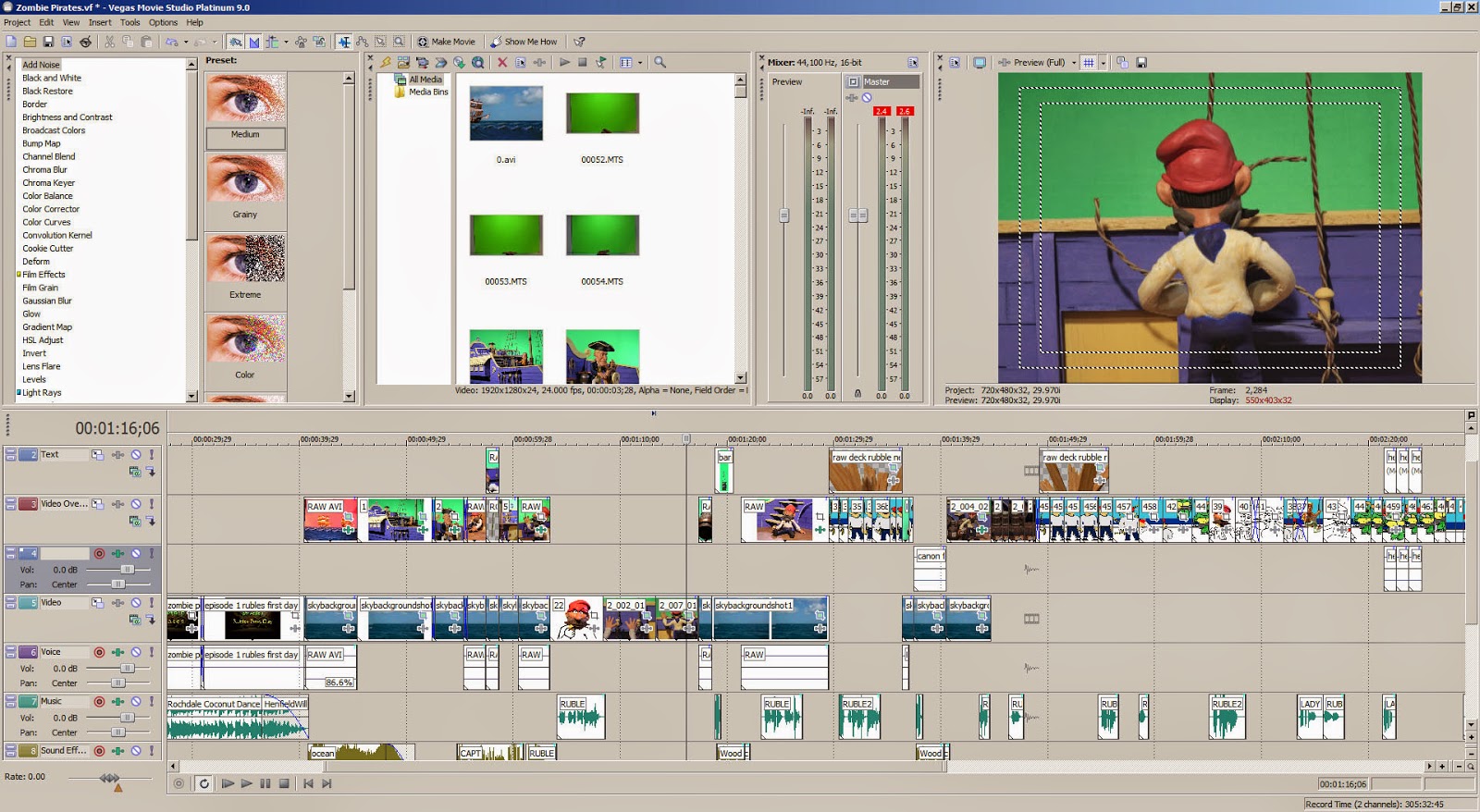
Task: Select the Media Bins tree item
Action: pyautogui.click(x=427, y=92)
